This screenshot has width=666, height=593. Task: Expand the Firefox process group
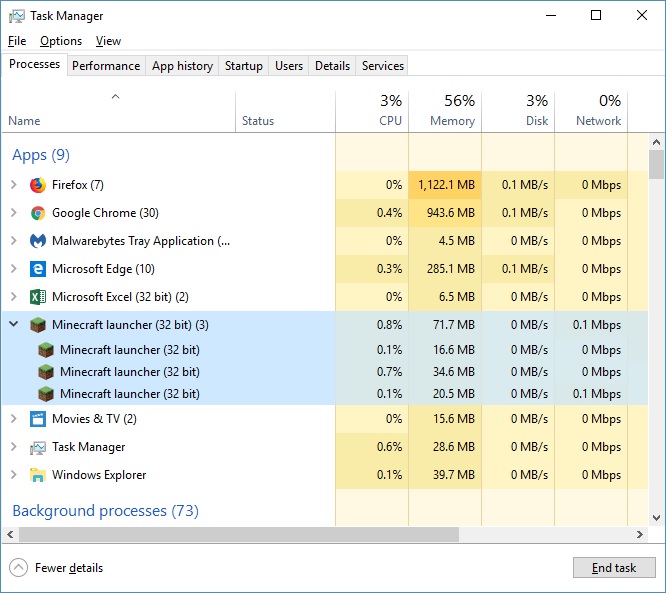[x=13, y=185]
